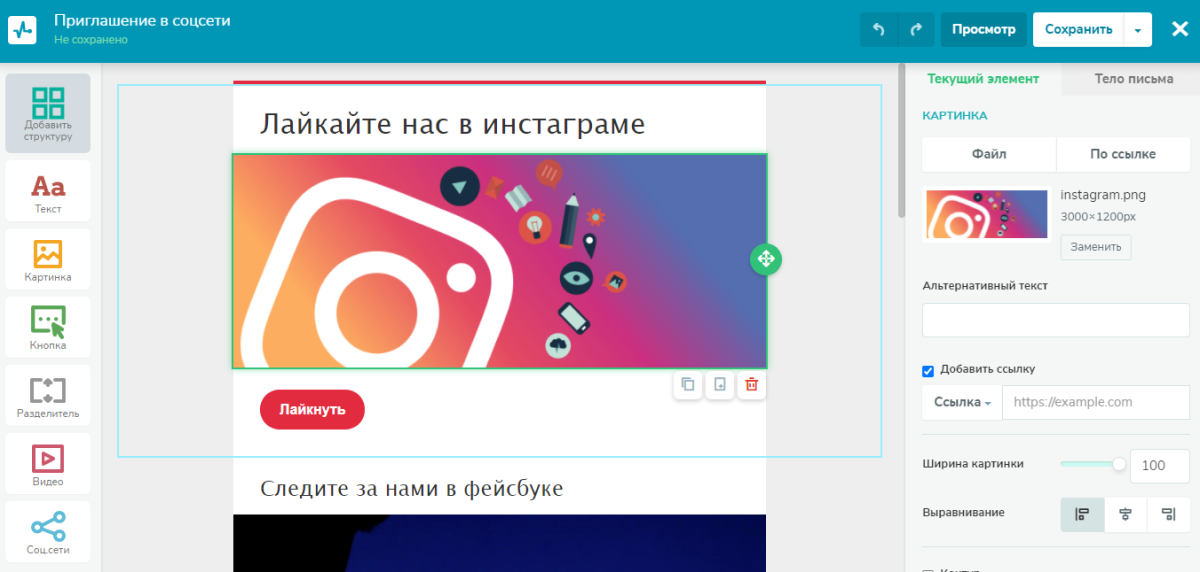This screenshot has width=1200, height=572.
Task: Add a structure (Добавить структуру) block
Action: (48, 113)
